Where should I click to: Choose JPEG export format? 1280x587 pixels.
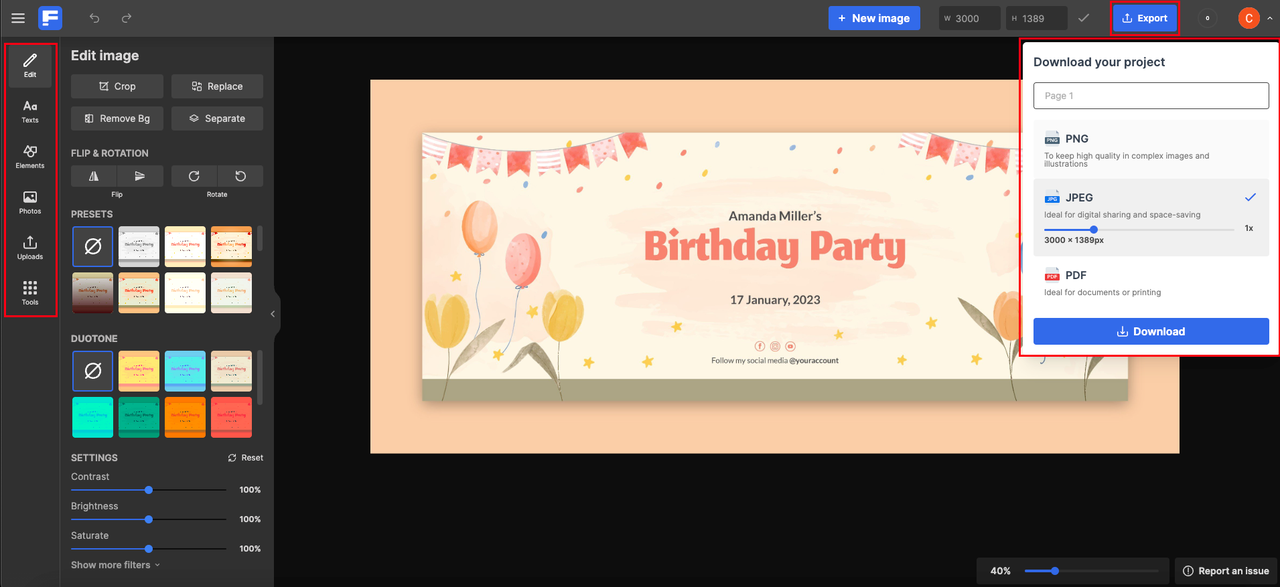pos(1151,217)
